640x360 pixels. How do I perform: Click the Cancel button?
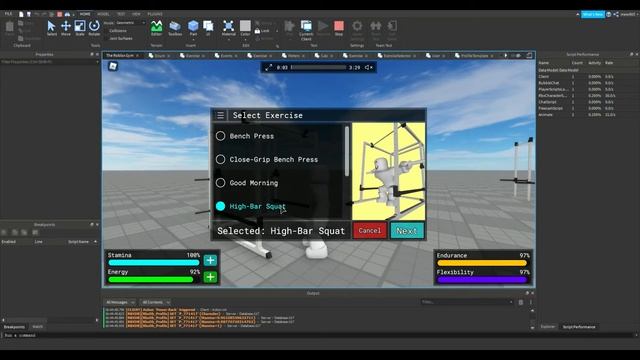click(369, 231)
